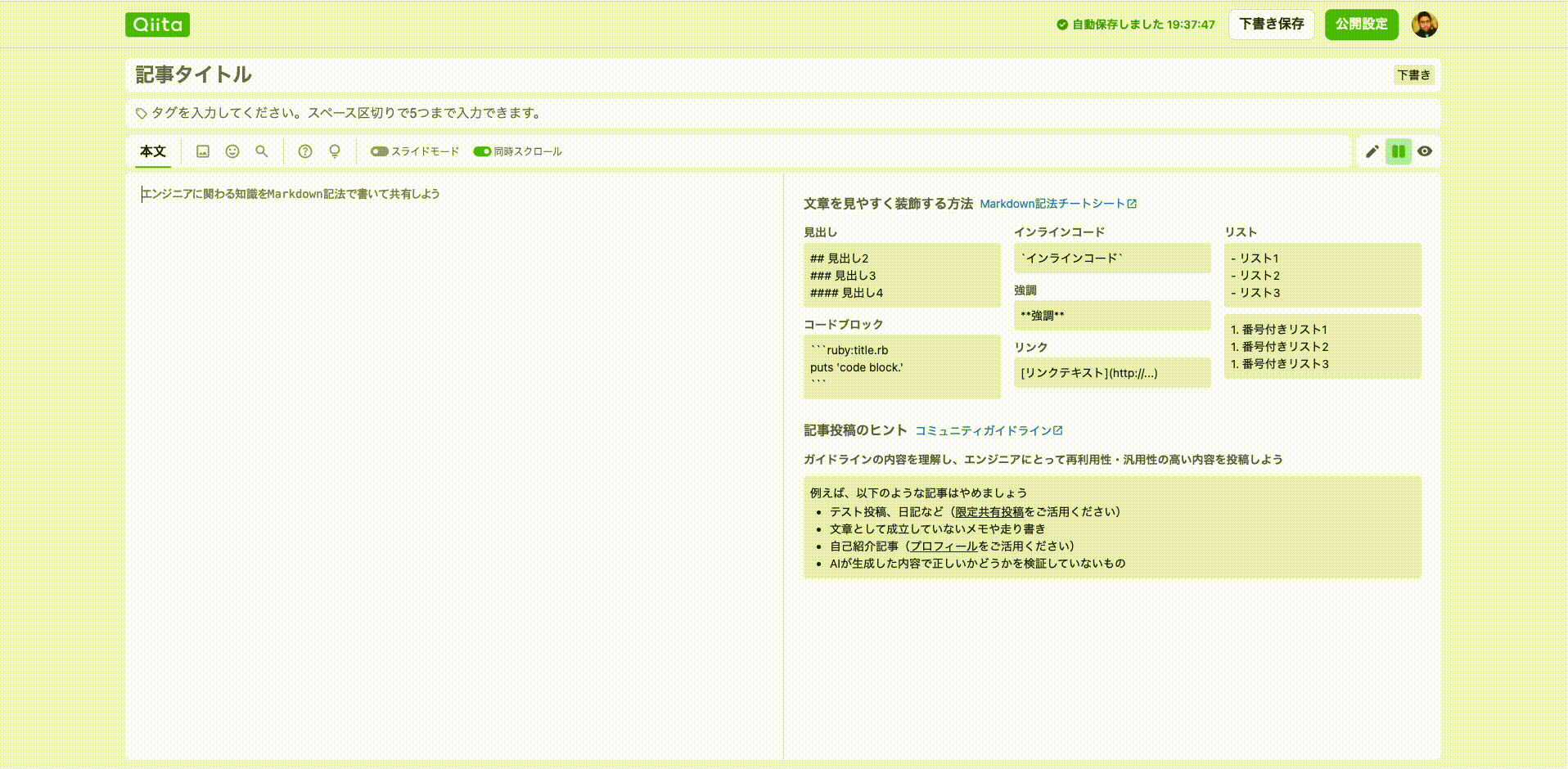1568x769 pixels.
Task: Toggle 同時スクロール switch
Action: pos(482,151)
